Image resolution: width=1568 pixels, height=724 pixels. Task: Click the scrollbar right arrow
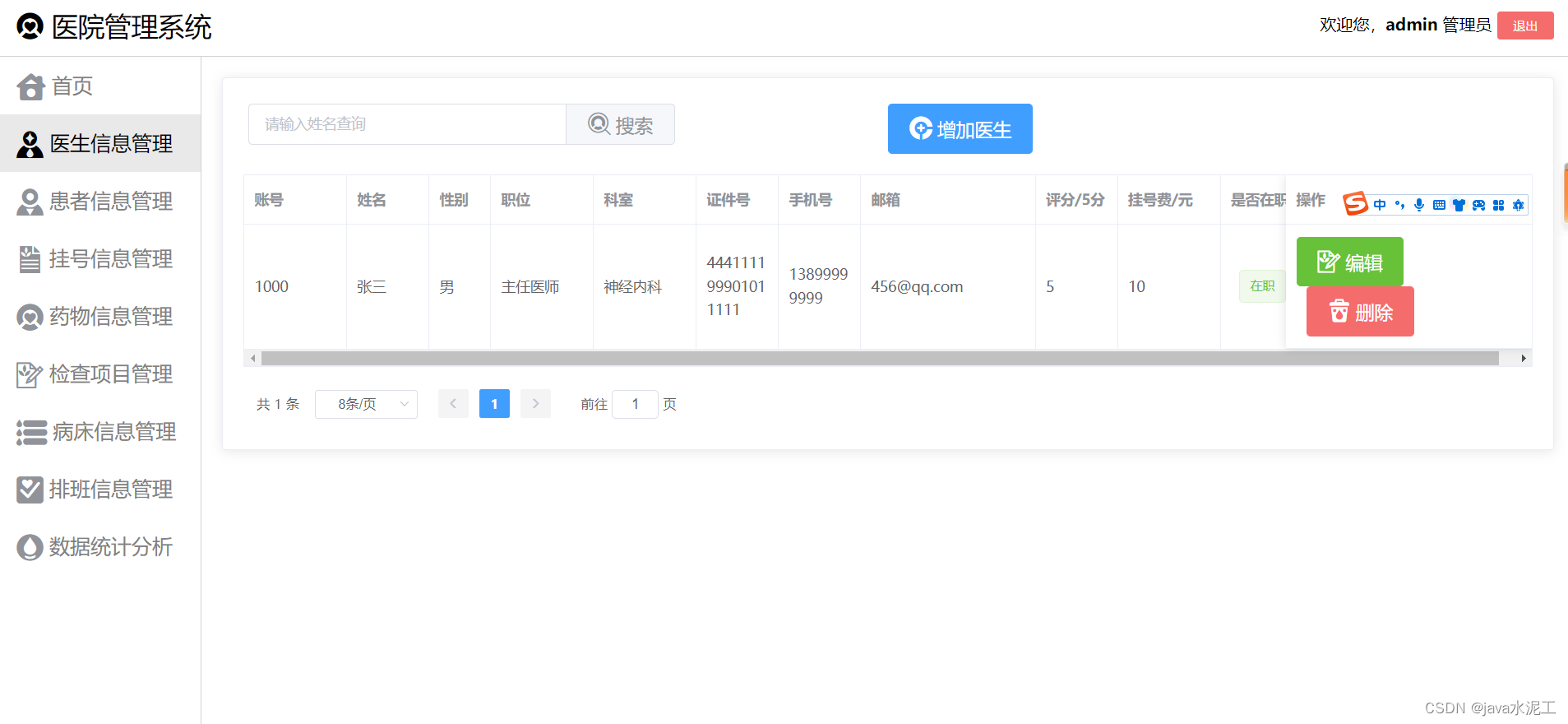coord(1524,359)
